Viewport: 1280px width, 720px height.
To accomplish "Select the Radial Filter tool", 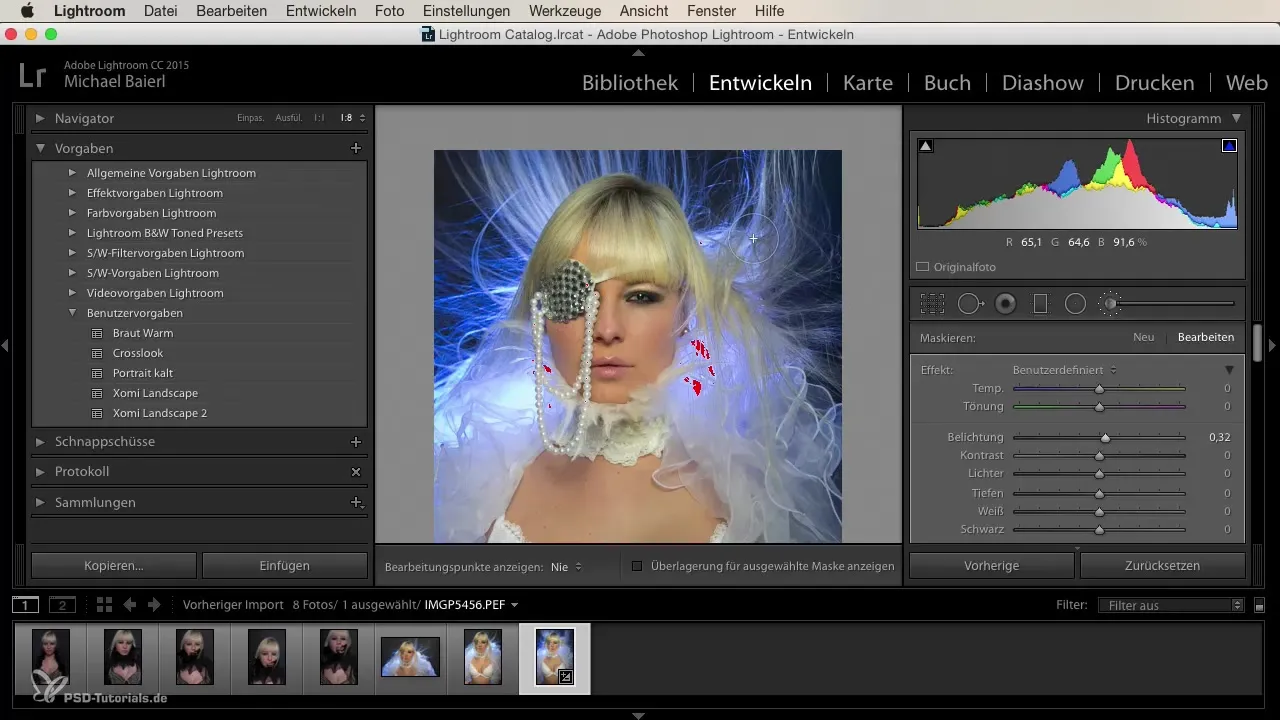I will (x=1075, y=303).
